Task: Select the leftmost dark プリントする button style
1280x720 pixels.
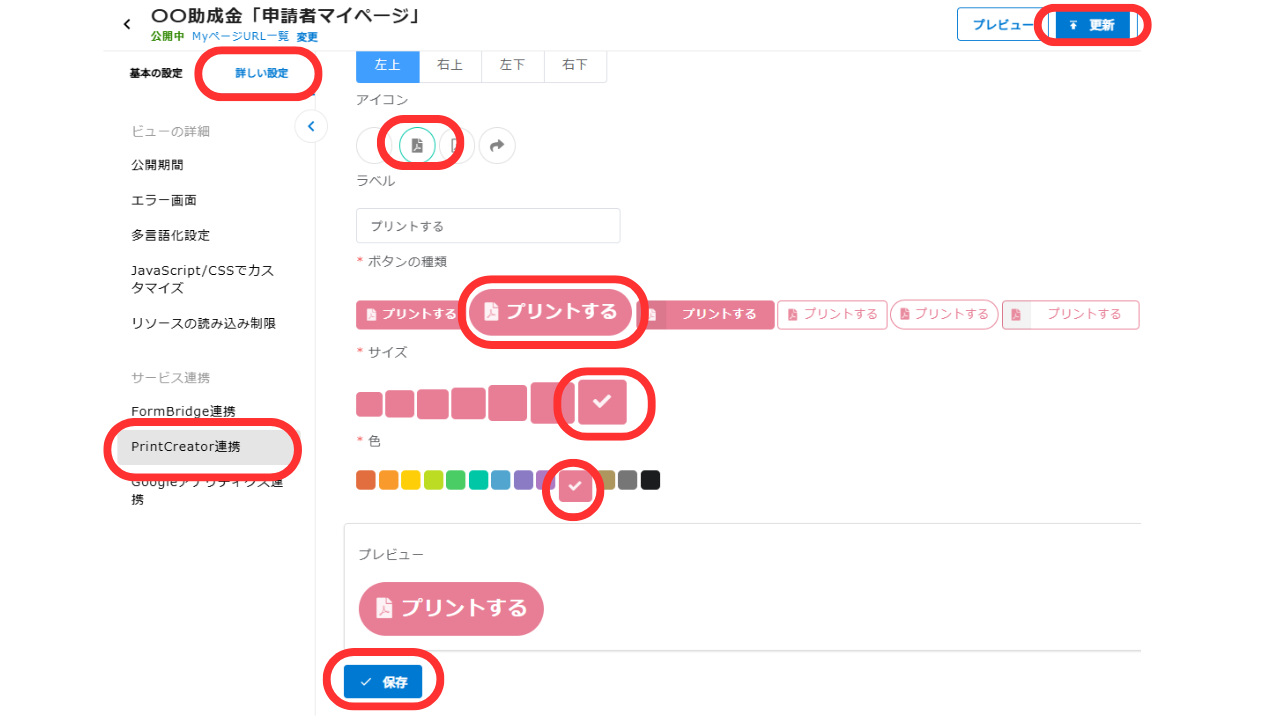Action: point(408,314)
